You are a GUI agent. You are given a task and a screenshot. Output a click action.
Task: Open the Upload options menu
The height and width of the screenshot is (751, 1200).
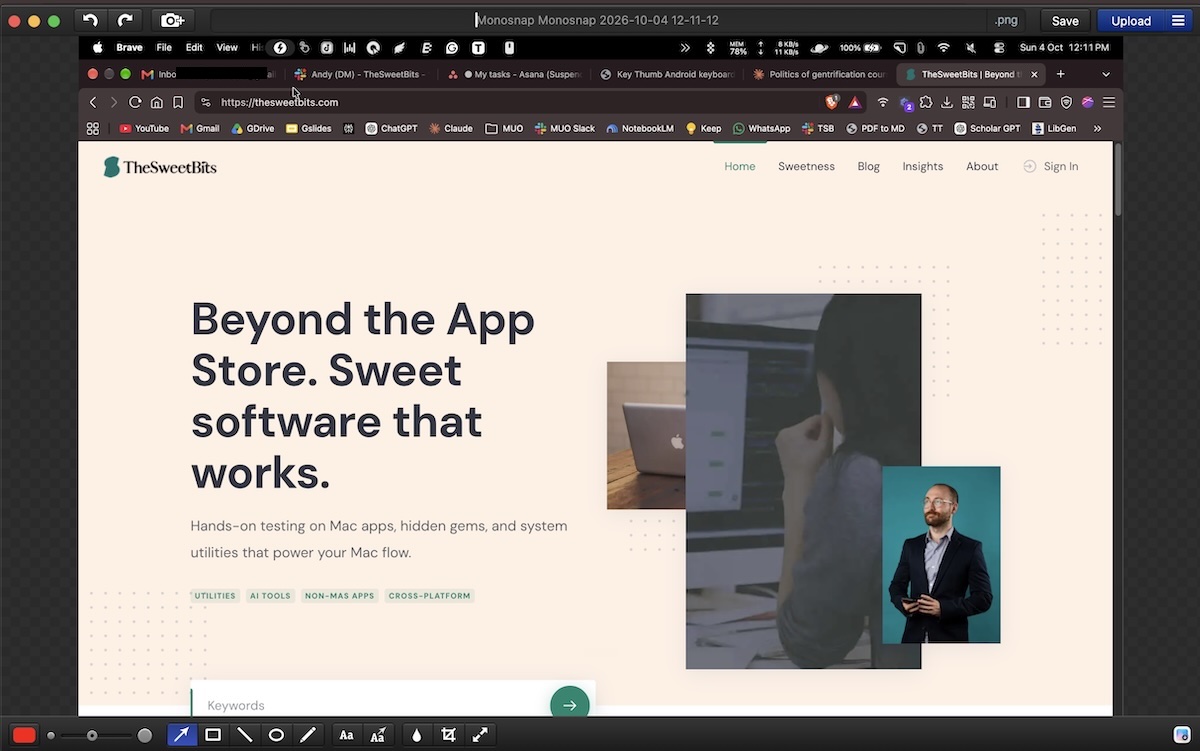point(1177,20)
